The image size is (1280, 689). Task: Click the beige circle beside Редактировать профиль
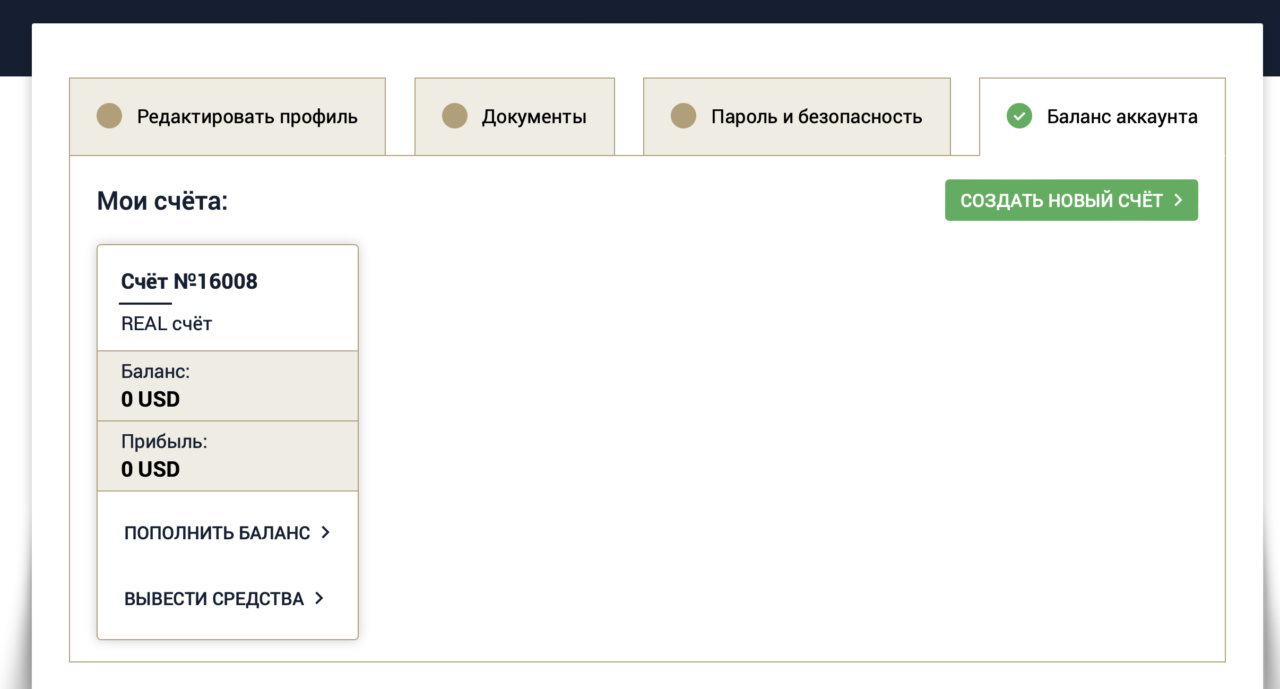click(x=109, y=116)
